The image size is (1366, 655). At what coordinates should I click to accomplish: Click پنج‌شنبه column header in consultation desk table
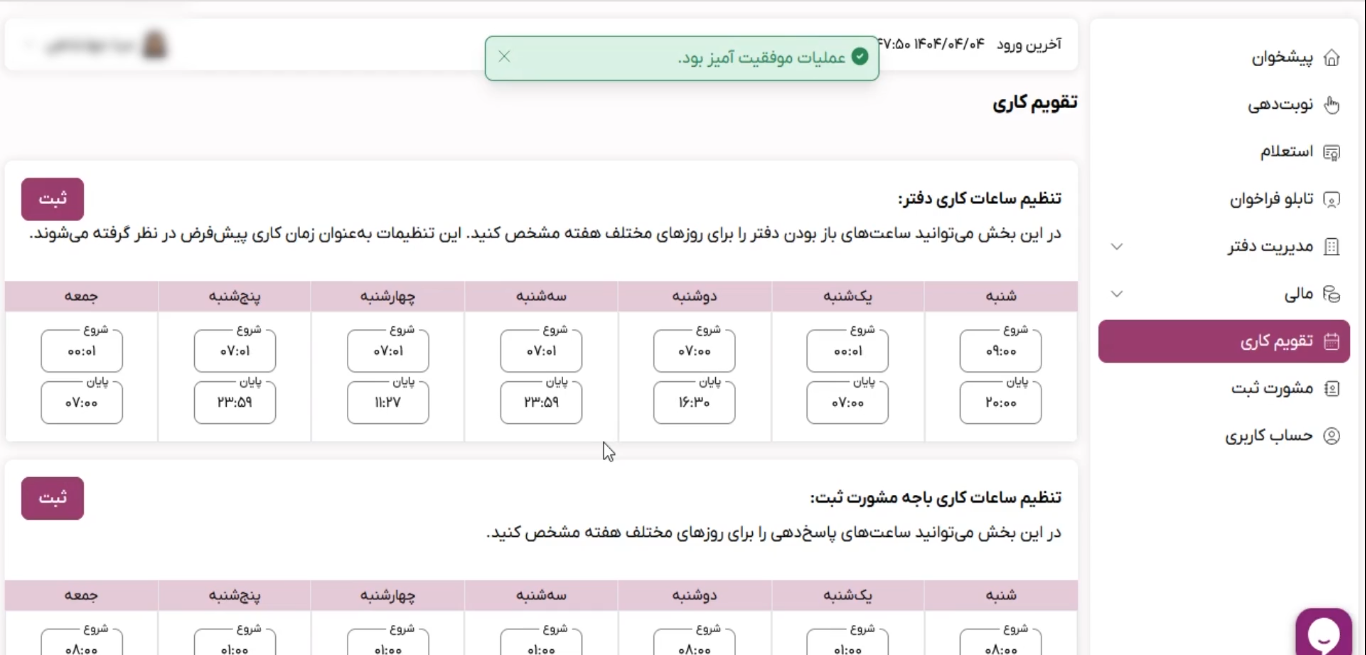tap(235, 595)
